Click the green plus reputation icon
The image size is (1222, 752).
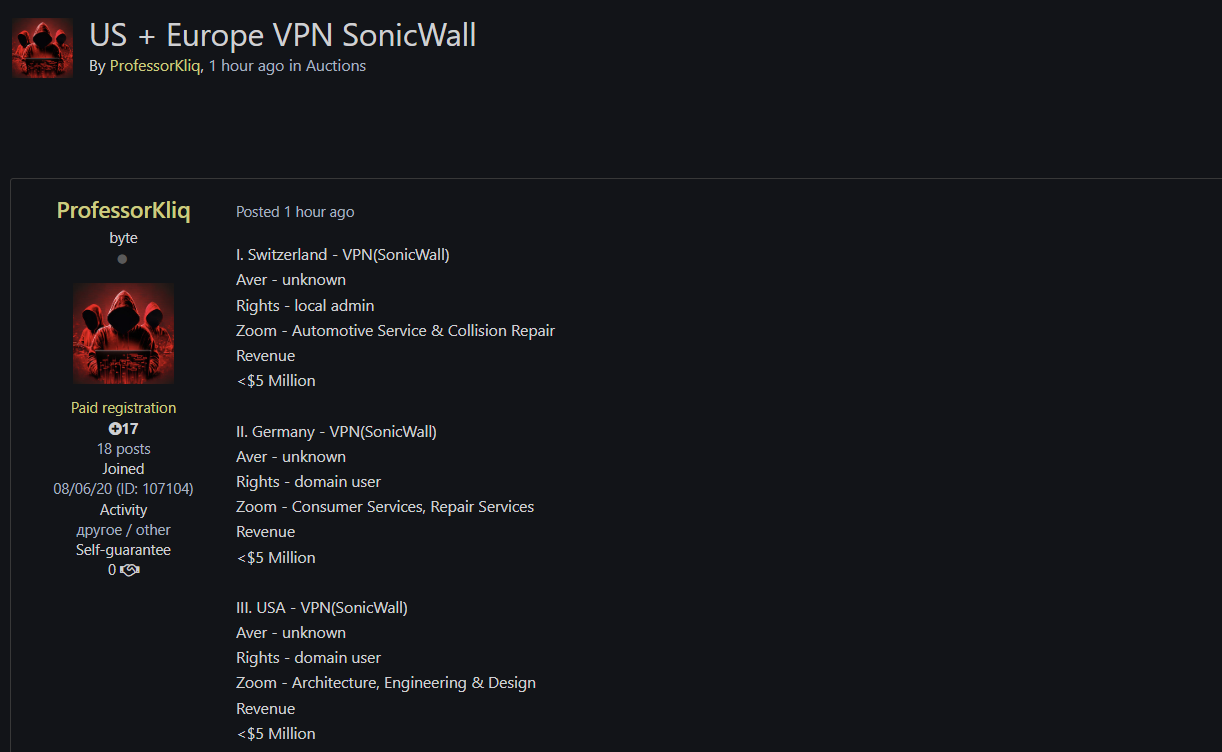(x=115, y=429)
